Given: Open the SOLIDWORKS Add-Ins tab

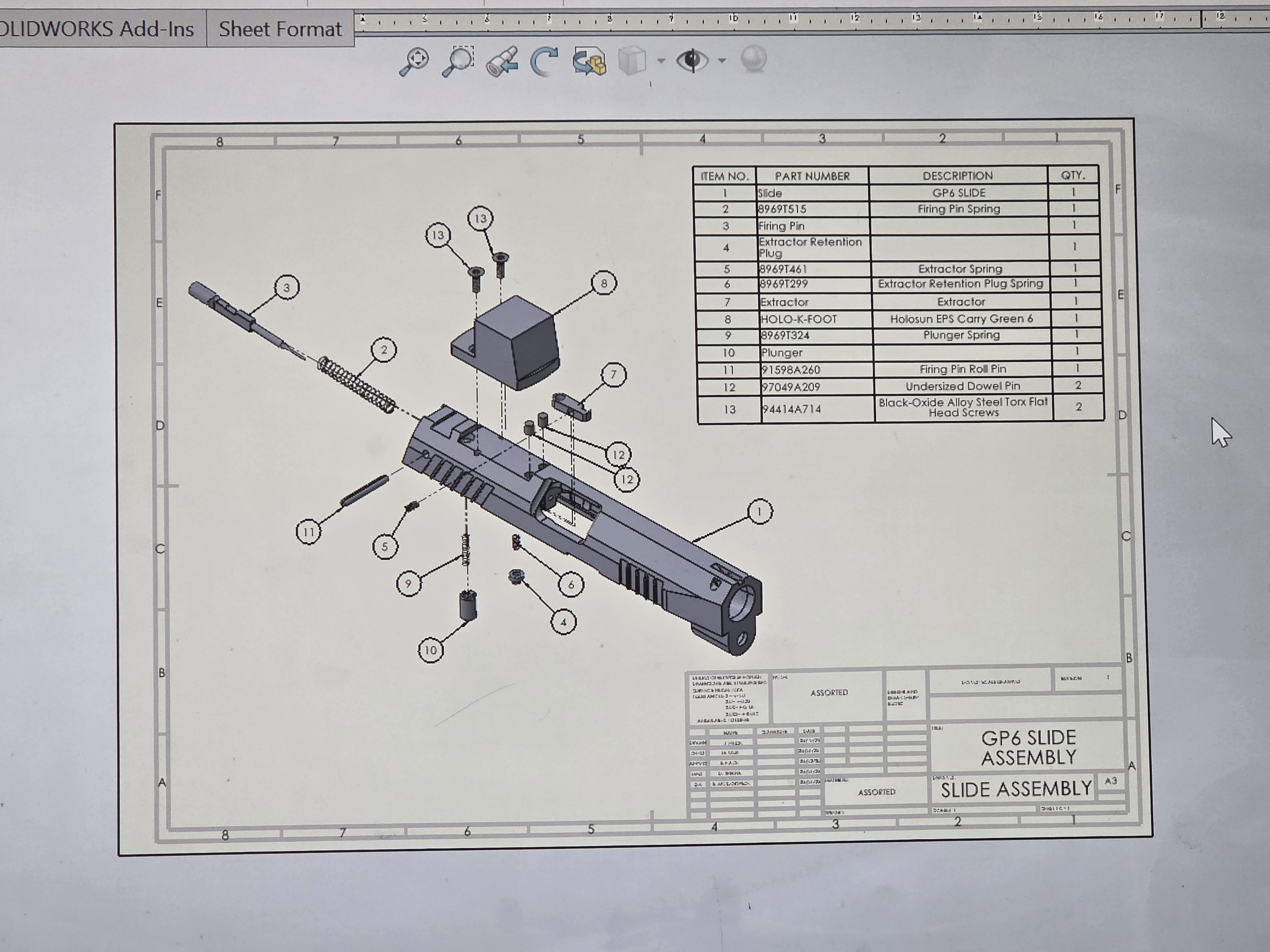Looking at the screenshot, I should 97,29.
